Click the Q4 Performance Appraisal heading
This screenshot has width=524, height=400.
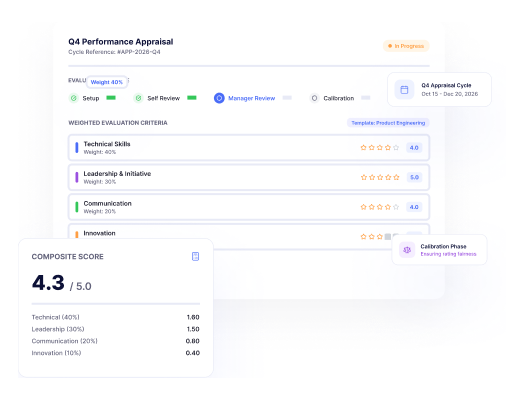click(x=121, y=42)
